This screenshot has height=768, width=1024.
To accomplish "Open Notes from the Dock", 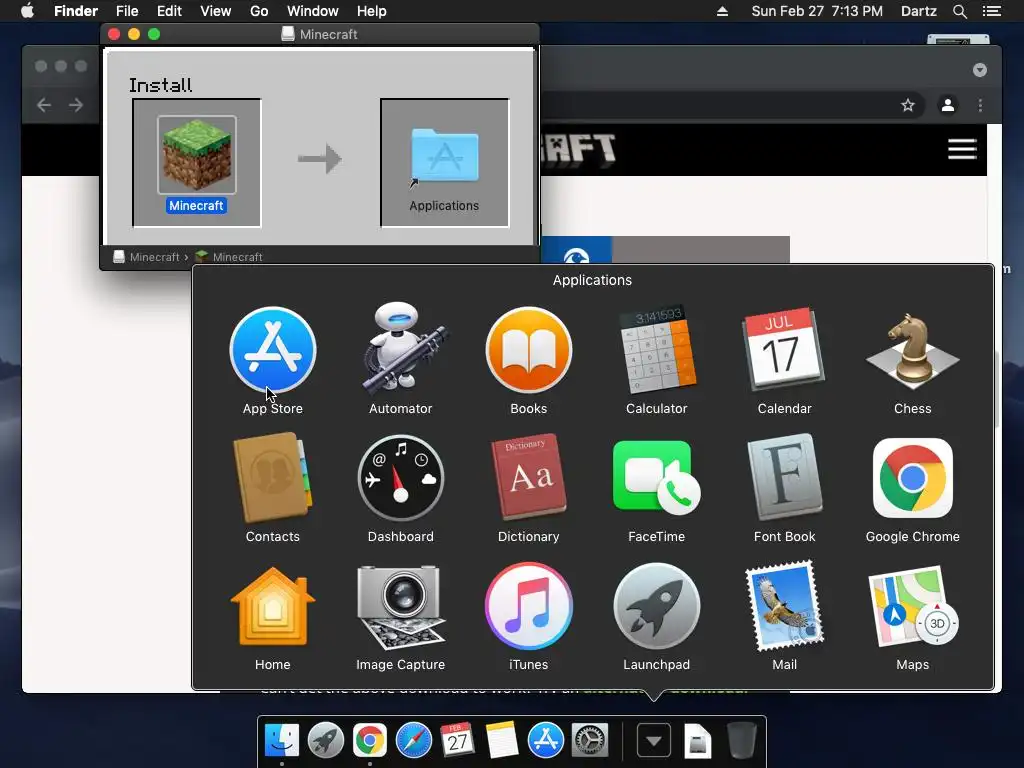I will point(502,741).
